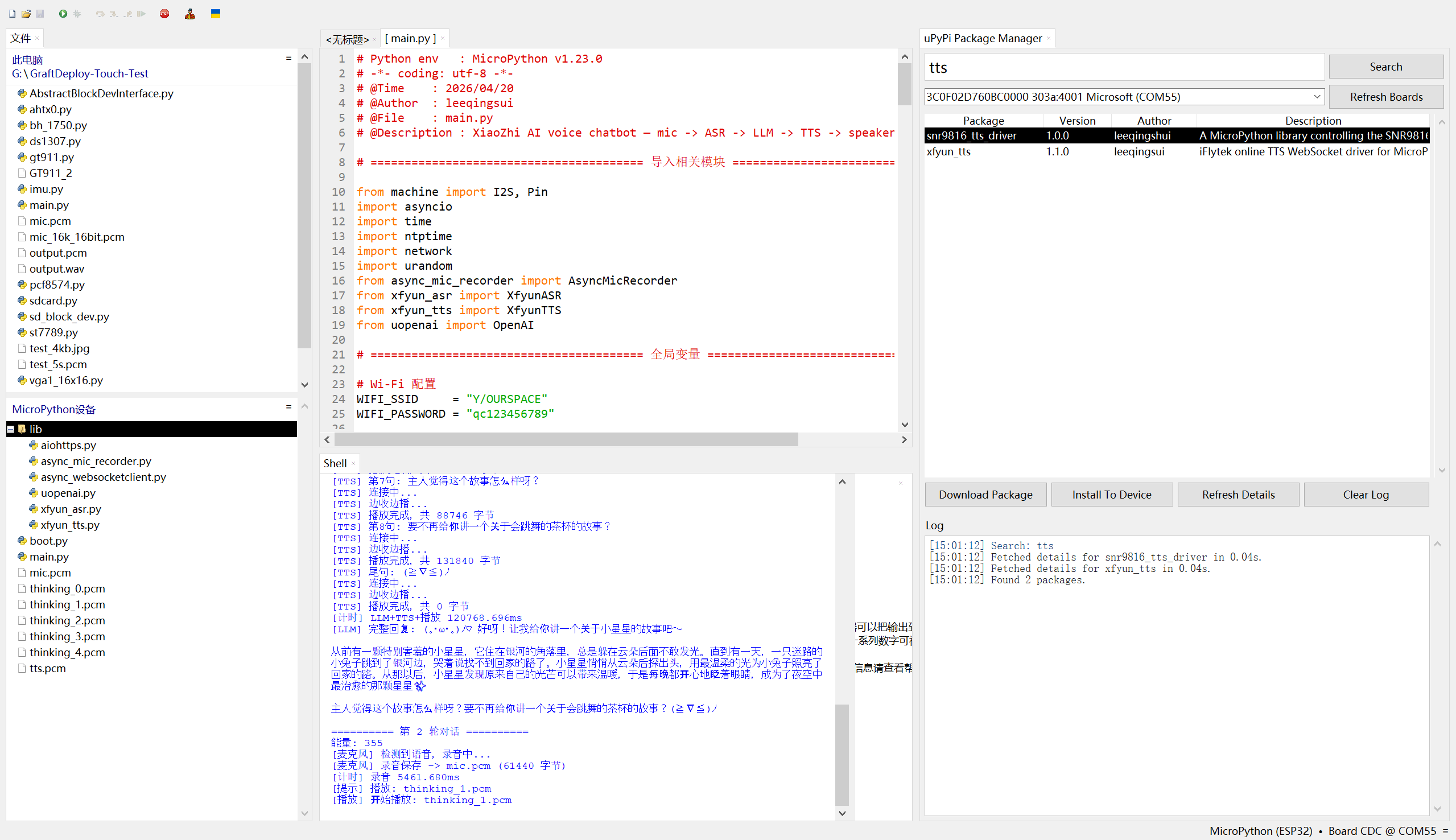Click the New file icon
This screenshot has width=1456, height=840.
click(11, 14)
